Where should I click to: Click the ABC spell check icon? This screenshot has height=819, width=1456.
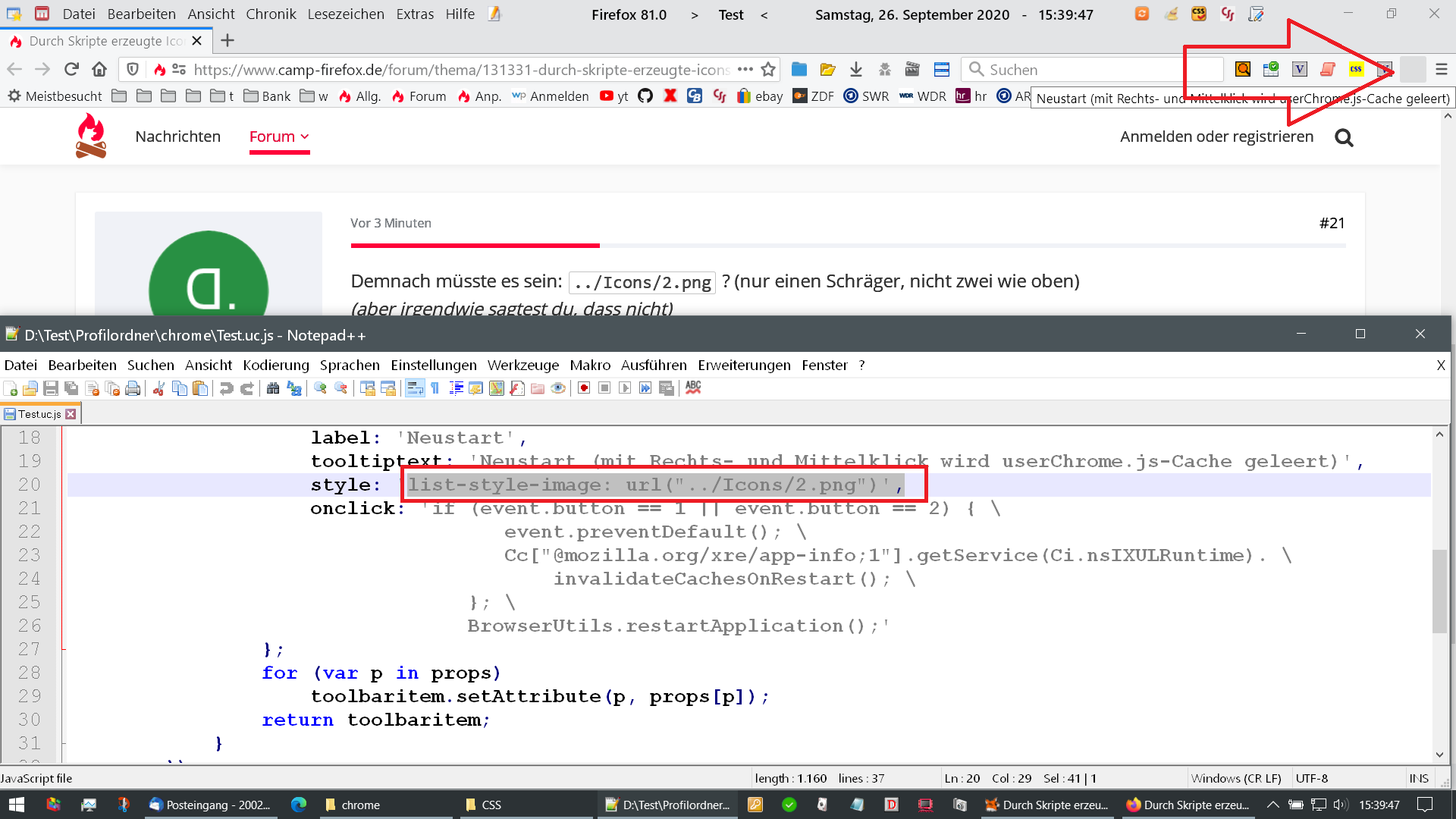[x=693, y=388]
